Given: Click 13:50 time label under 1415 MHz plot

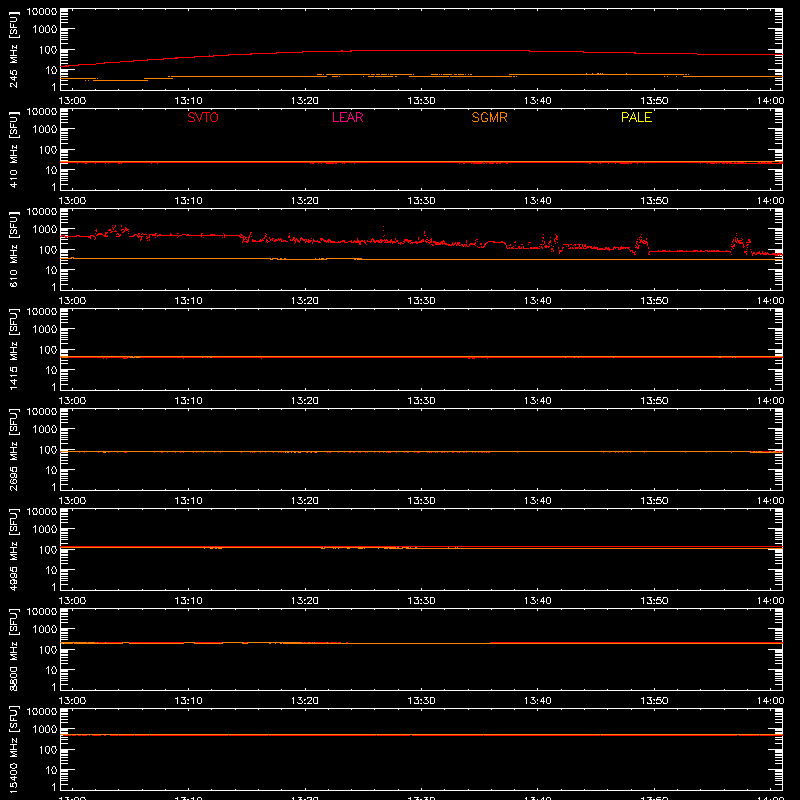Looking at the screenshot, I should pyautogui.click(x=654, y=401).
